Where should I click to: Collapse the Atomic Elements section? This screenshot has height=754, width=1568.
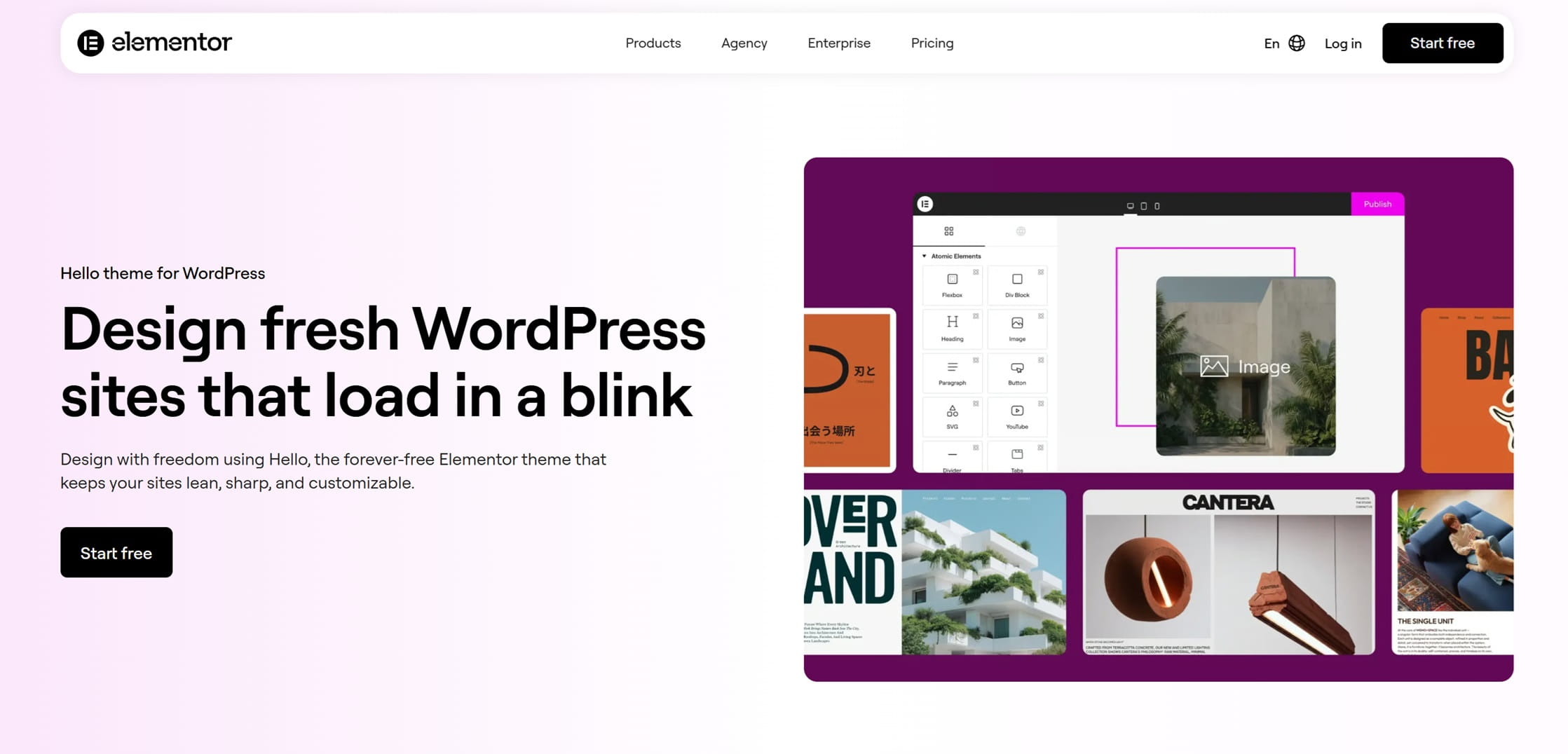(951, 256)
